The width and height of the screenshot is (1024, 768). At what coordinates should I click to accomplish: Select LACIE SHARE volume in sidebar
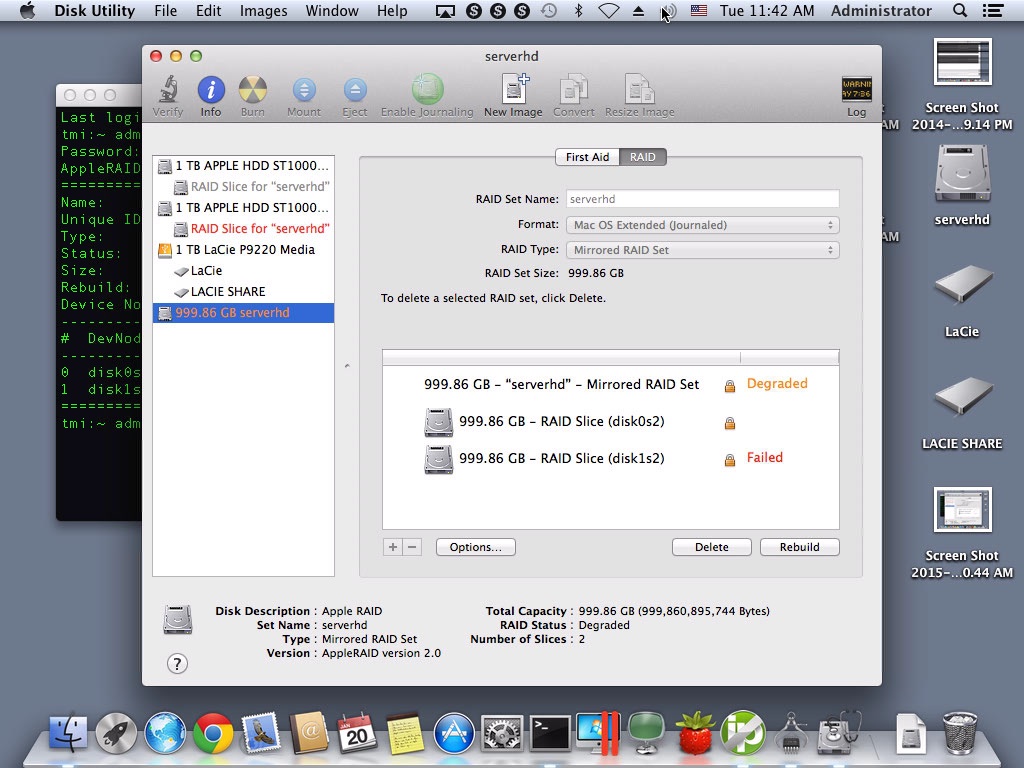click(243, 291)
